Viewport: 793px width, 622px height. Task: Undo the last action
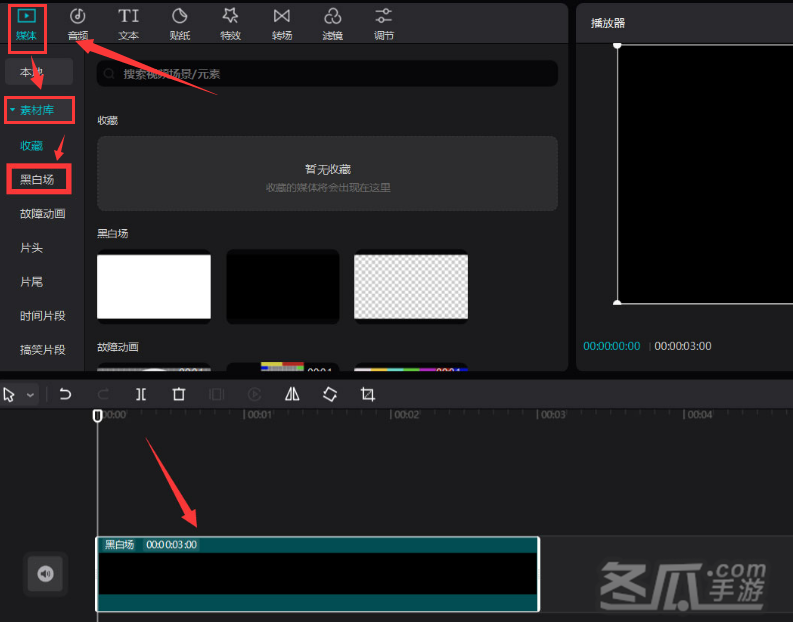click(x=65, y=394)
